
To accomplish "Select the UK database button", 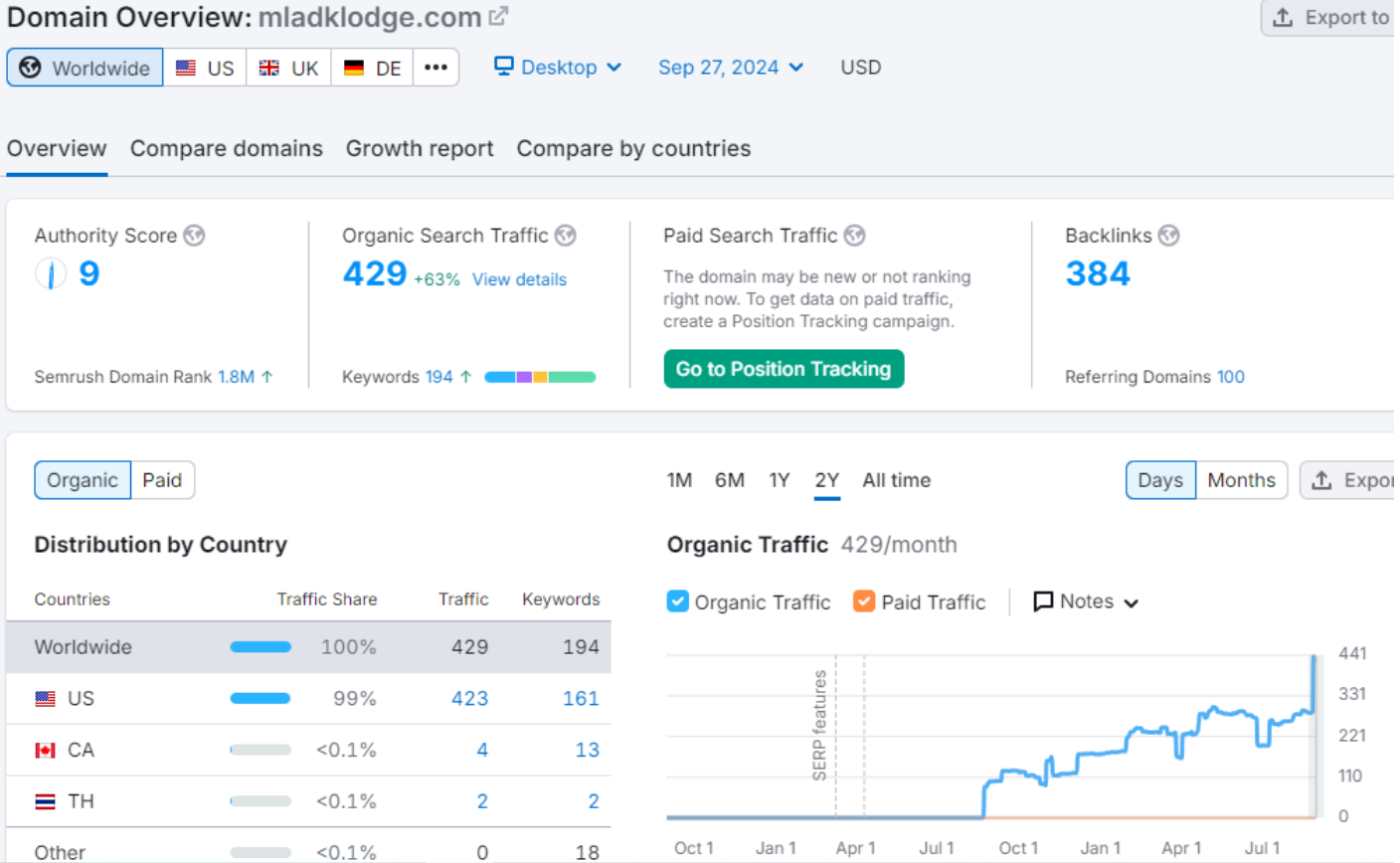I will tap(288, 68).
